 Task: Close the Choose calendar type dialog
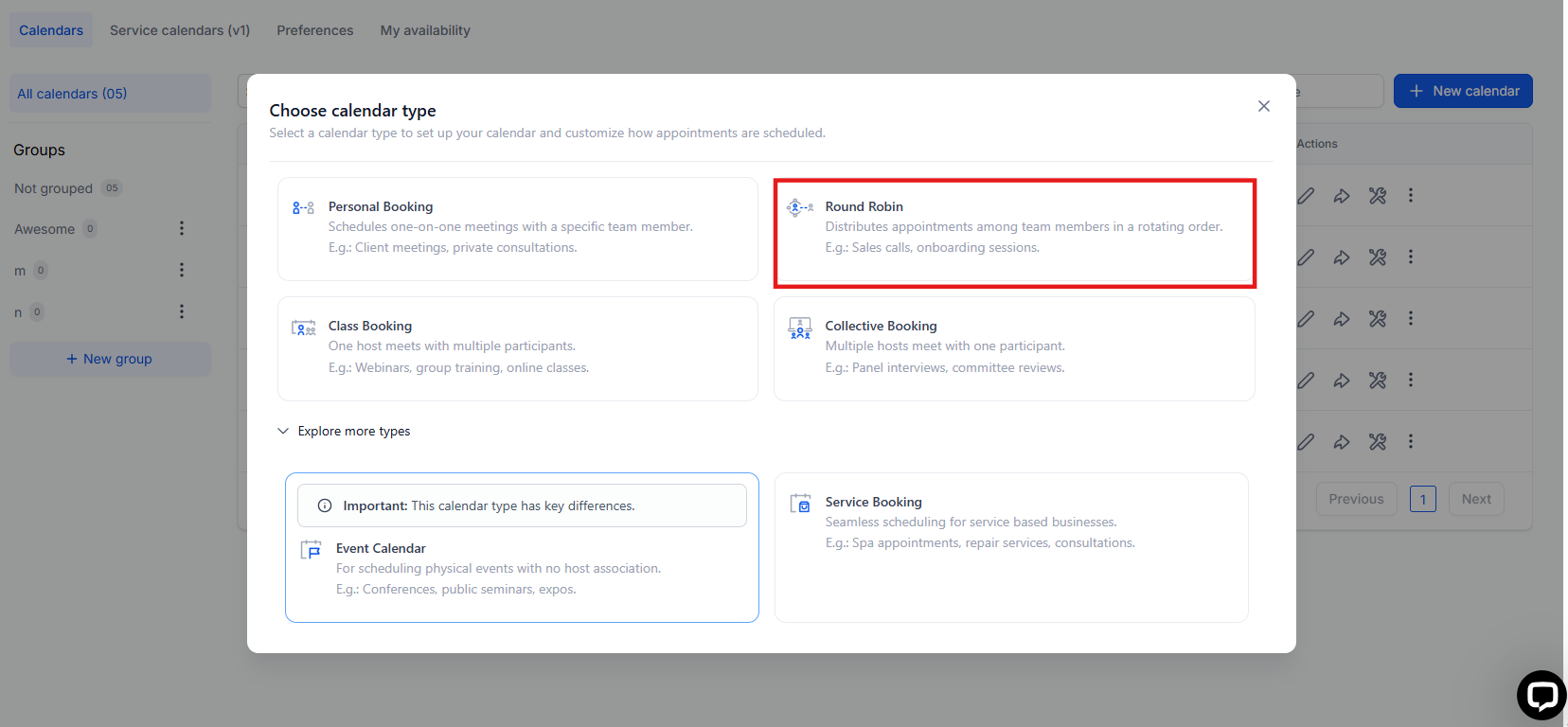click(x=1263, y=106)
